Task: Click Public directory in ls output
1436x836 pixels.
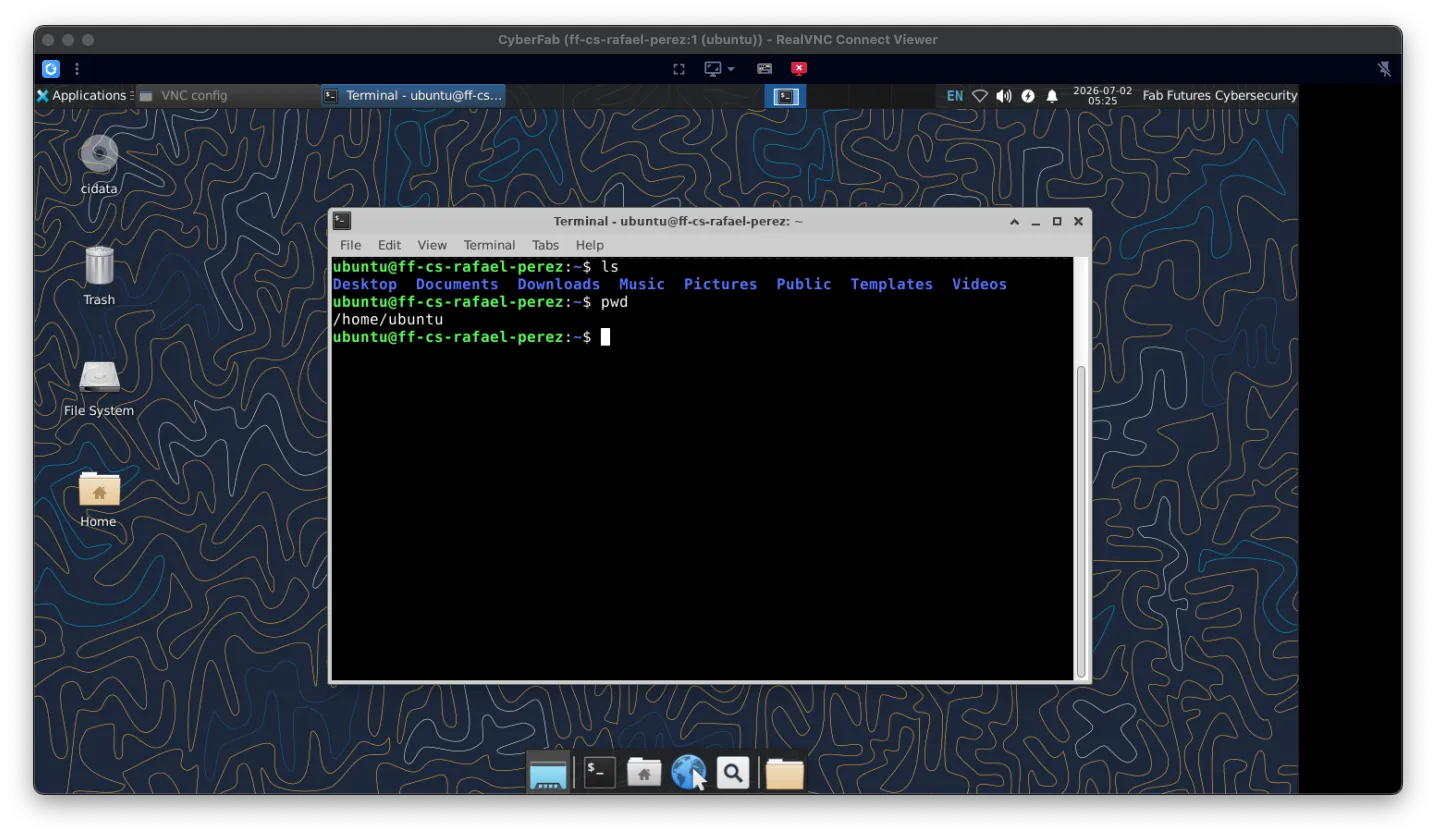Action: (x=804, y=284)
